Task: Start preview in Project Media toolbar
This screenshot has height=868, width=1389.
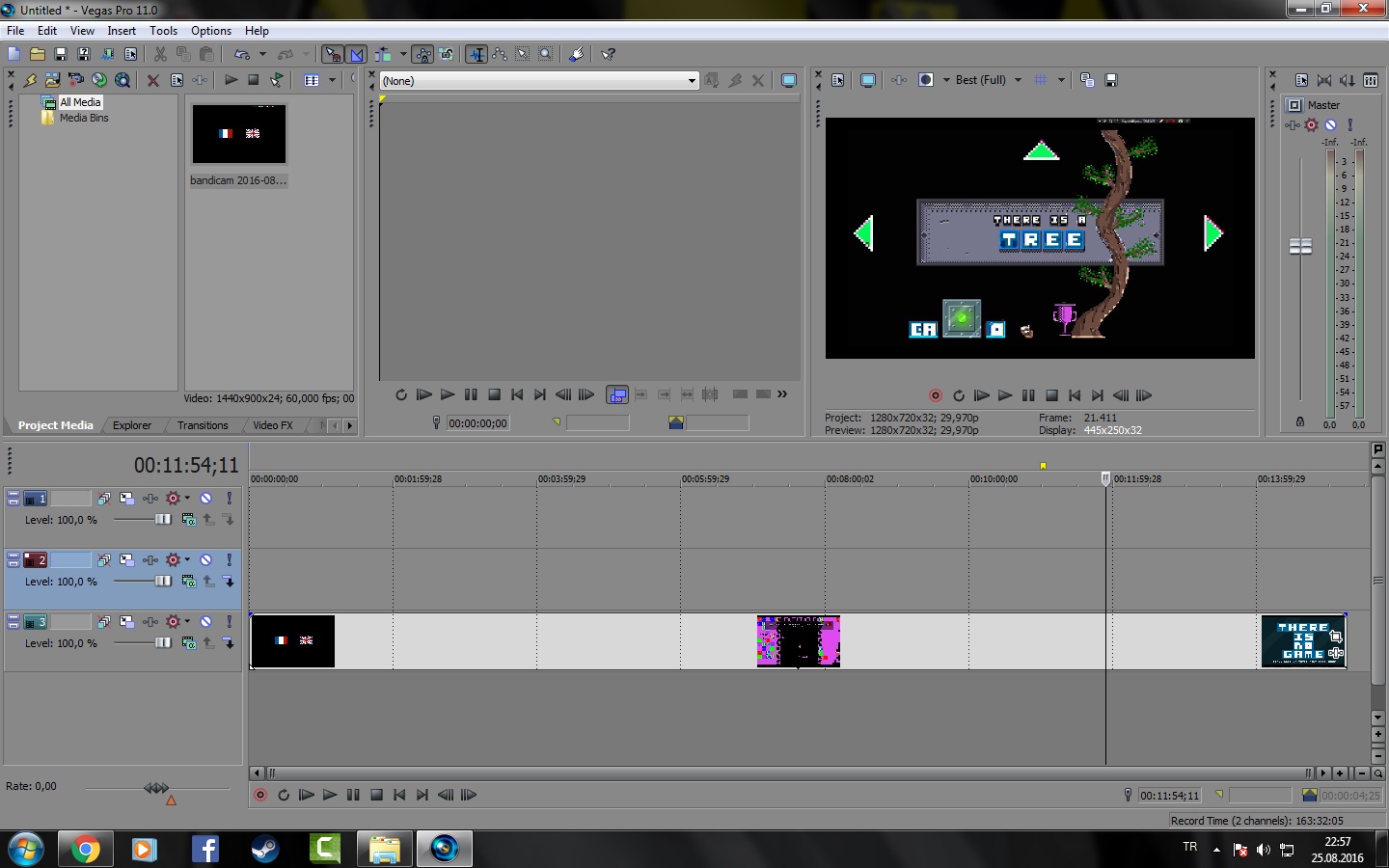Action: coord(231,80)
